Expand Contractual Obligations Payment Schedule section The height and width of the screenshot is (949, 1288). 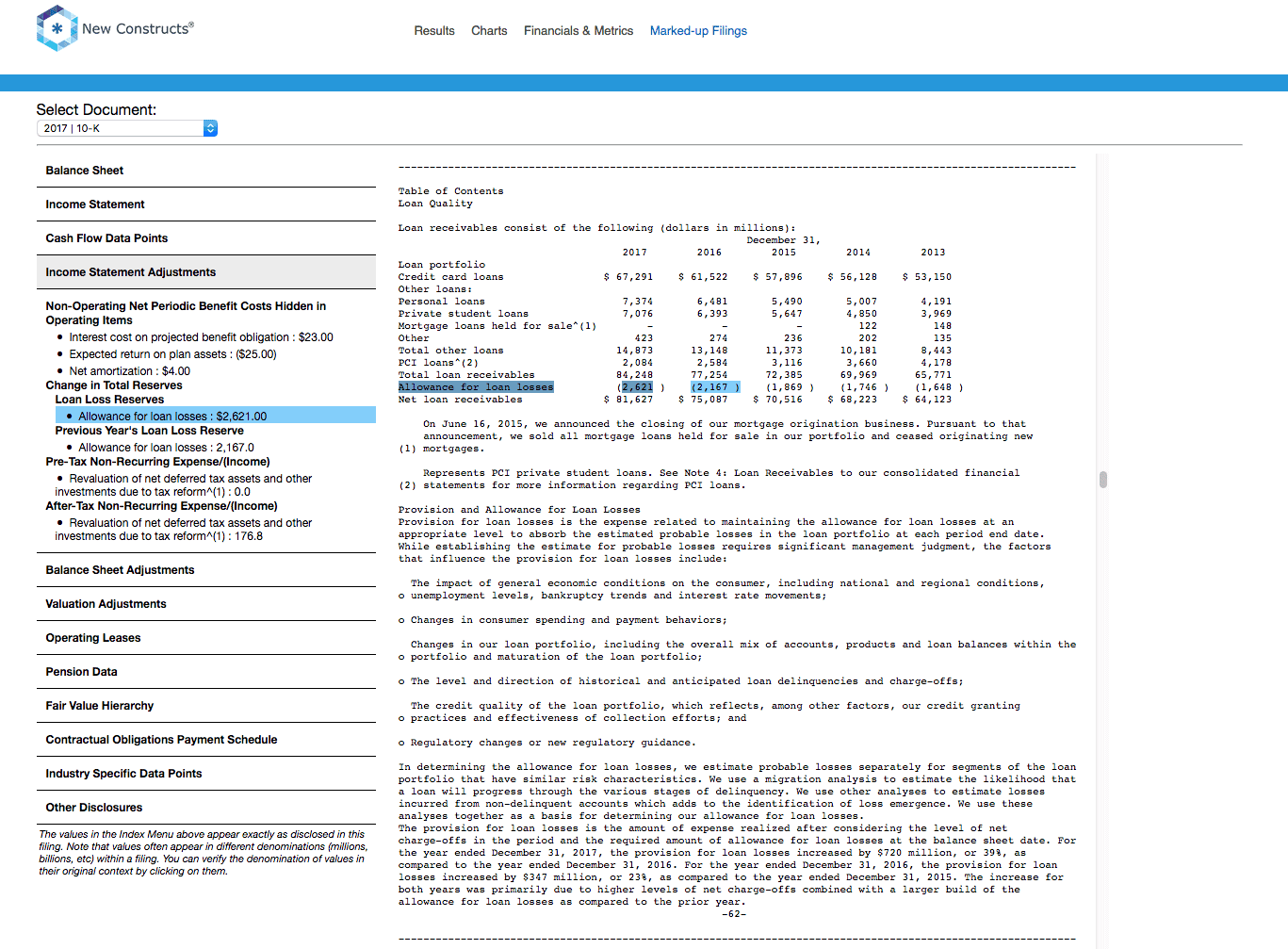[x=205, y=740]
